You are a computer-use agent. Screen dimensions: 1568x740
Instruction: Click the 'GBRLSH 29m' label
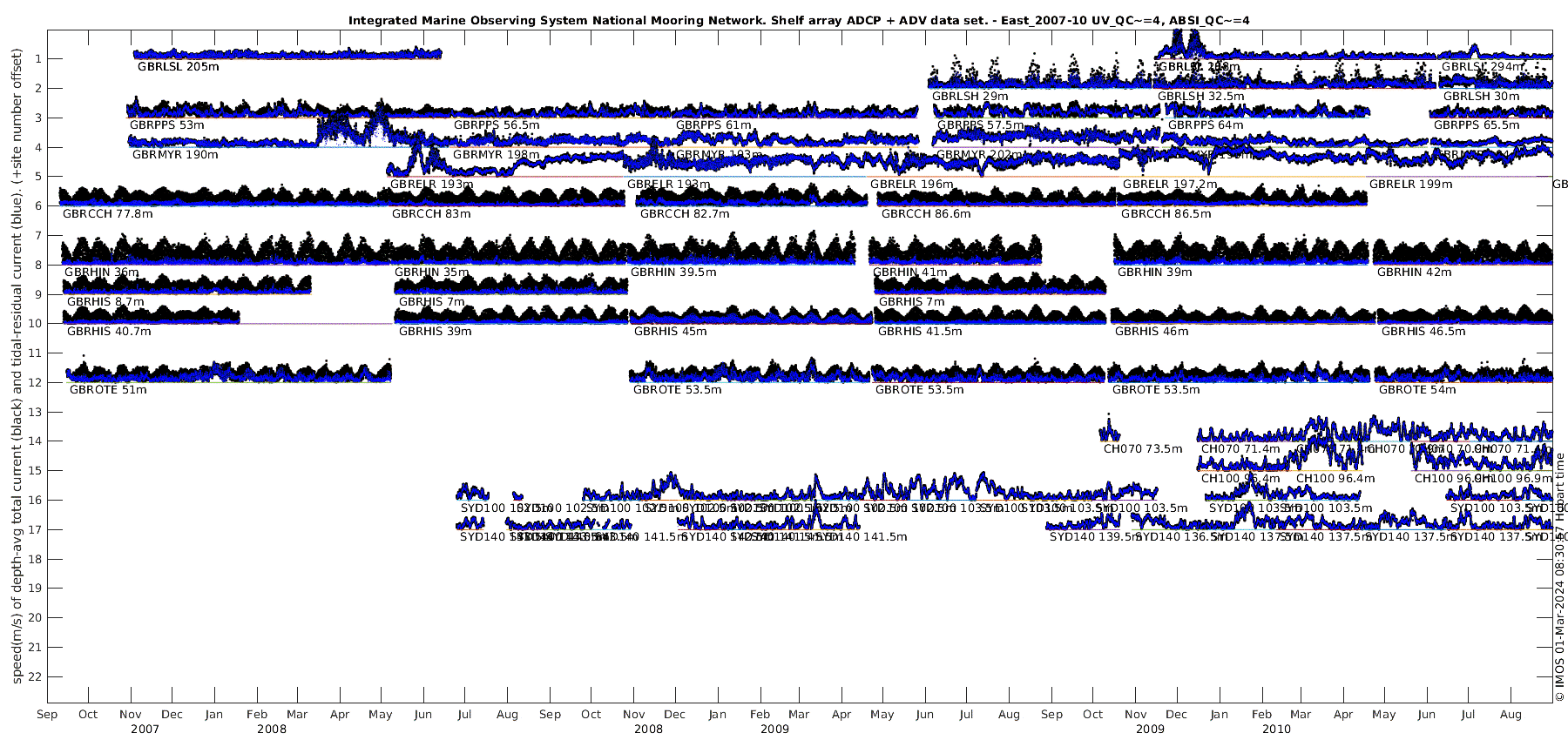(x=970, y=97)
